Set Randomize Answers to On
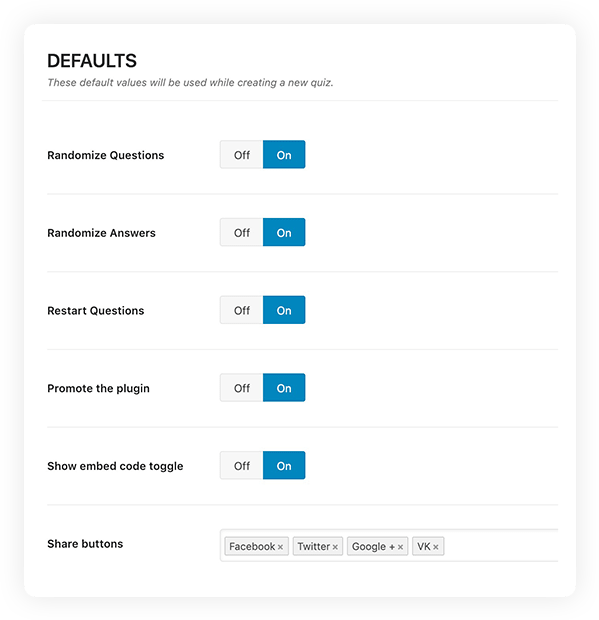 (x=284, y=232)
